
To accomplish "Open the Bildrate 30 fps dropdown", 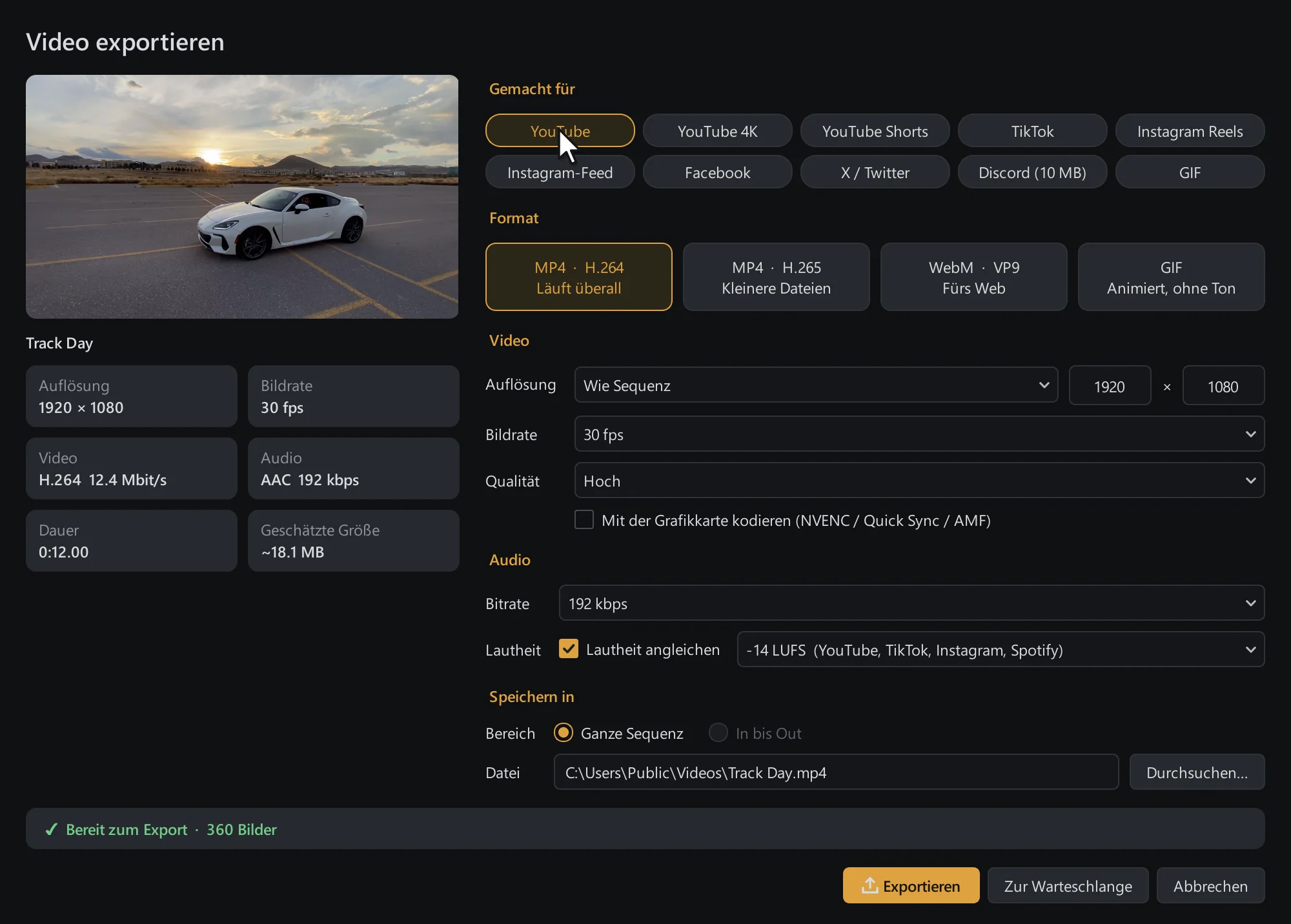I will tap(919, 434).
